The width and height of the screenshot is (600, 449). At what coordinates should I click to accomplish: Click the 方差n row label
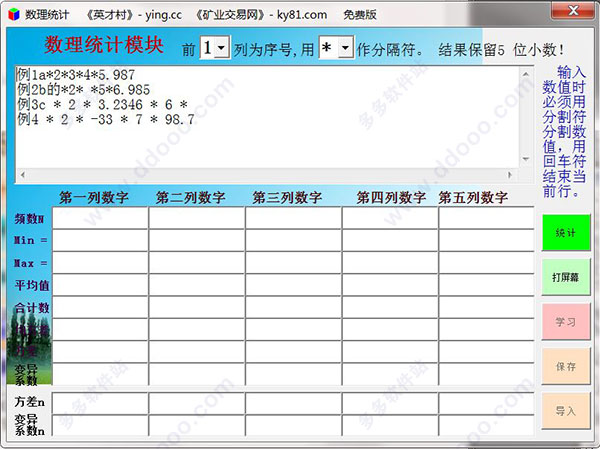pyautogui.click(x=30, y=402)
